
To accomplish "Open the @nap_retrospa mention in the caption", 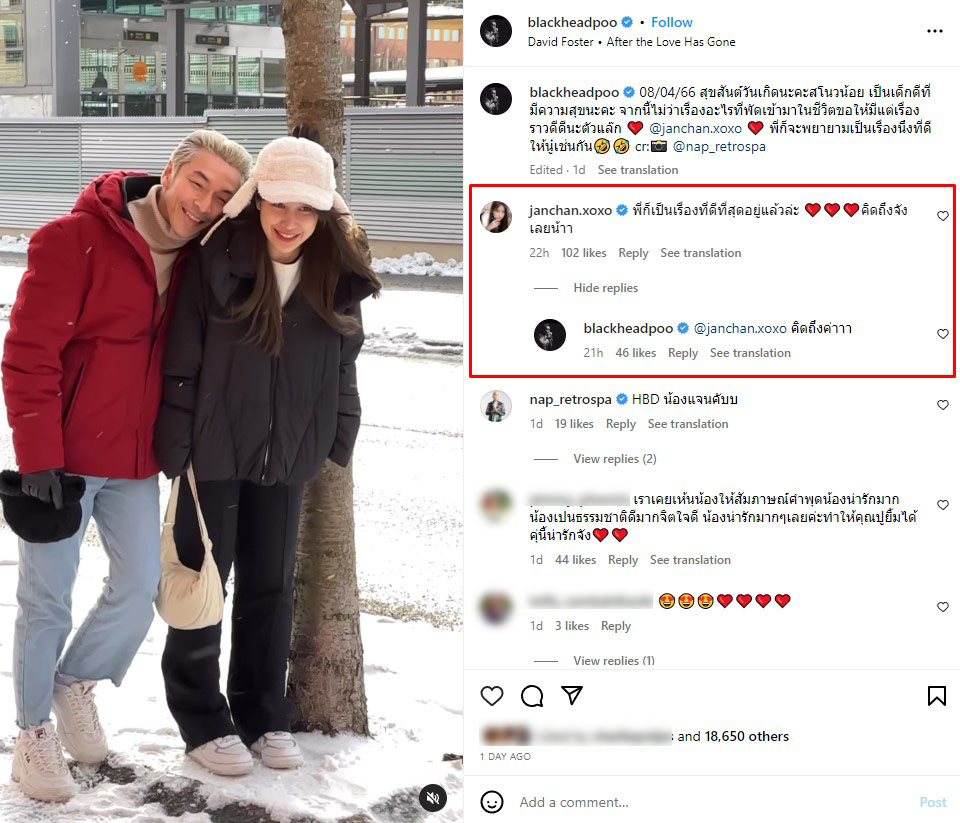I will pos(719,146).
